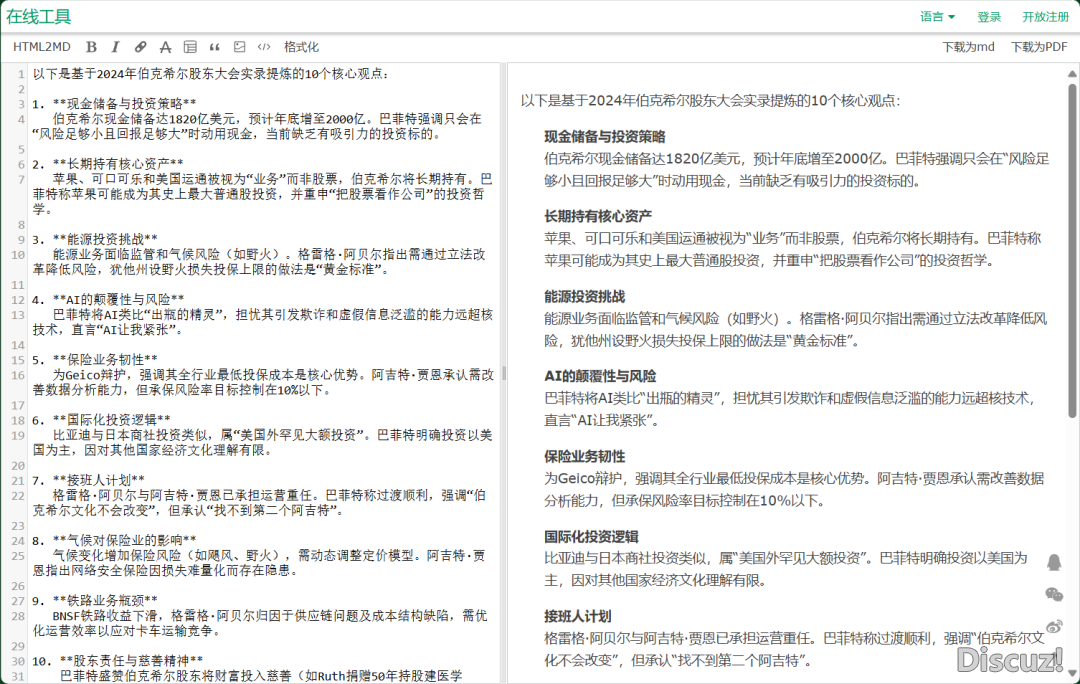Place cursor in editor line '10. **股东责任与慈善精神**'

(x=118, y=661)
